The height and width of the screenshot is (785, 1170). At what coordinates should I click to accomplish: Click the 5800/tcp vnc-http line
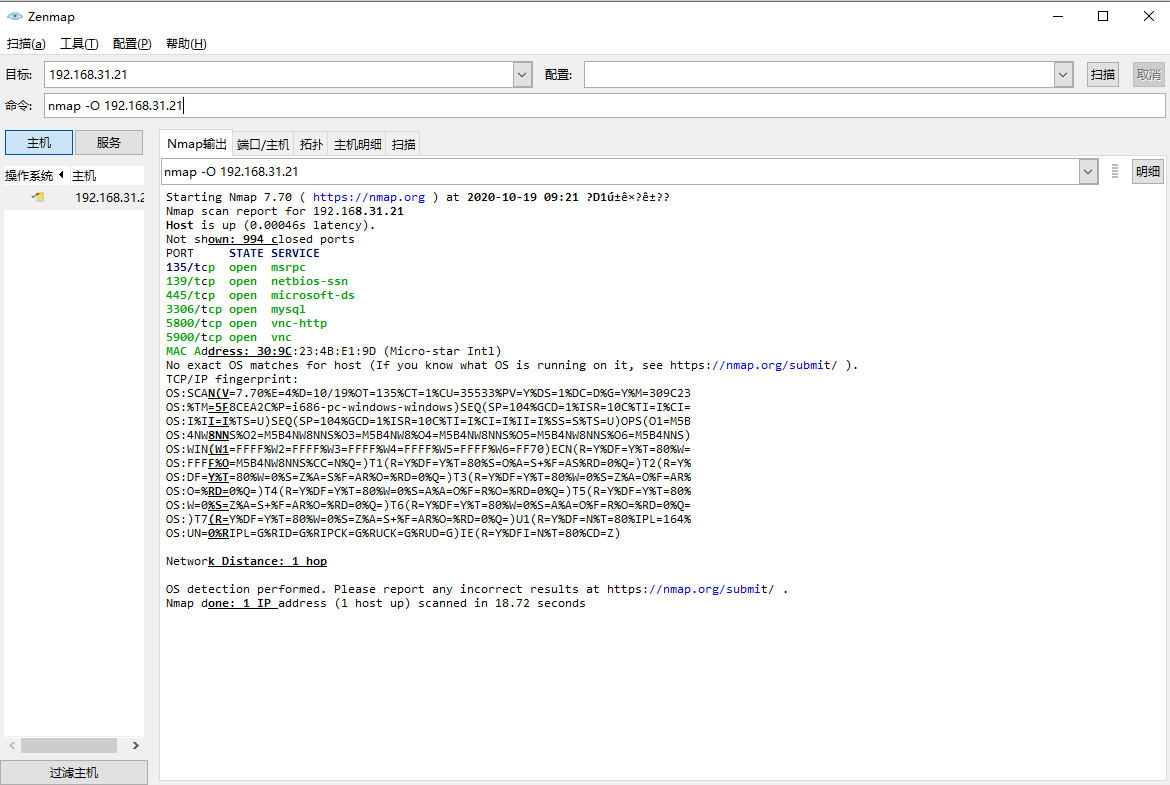246,323
